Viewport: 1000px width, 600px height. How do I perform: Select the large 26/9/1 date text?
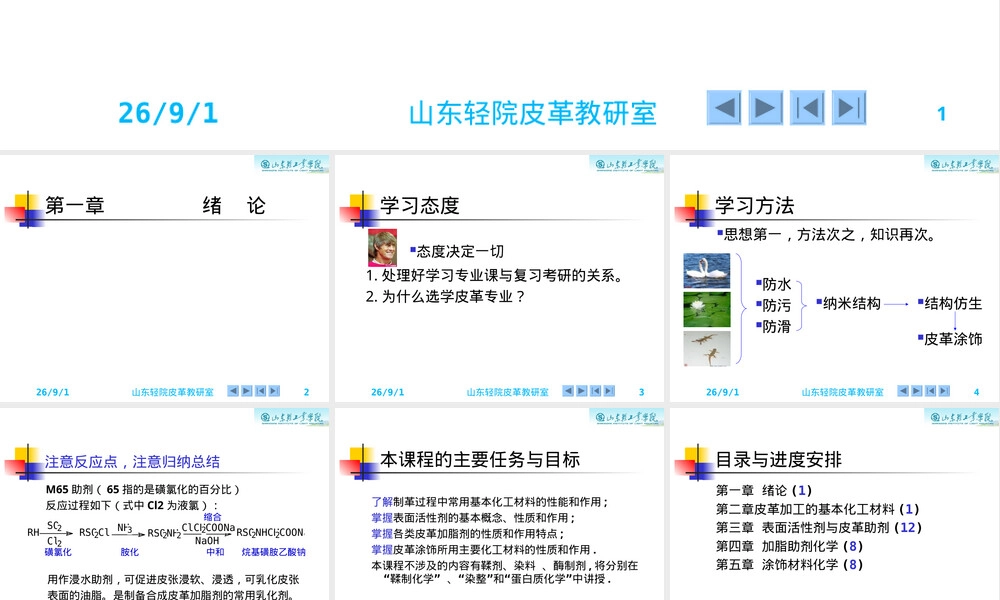point(168,113)
